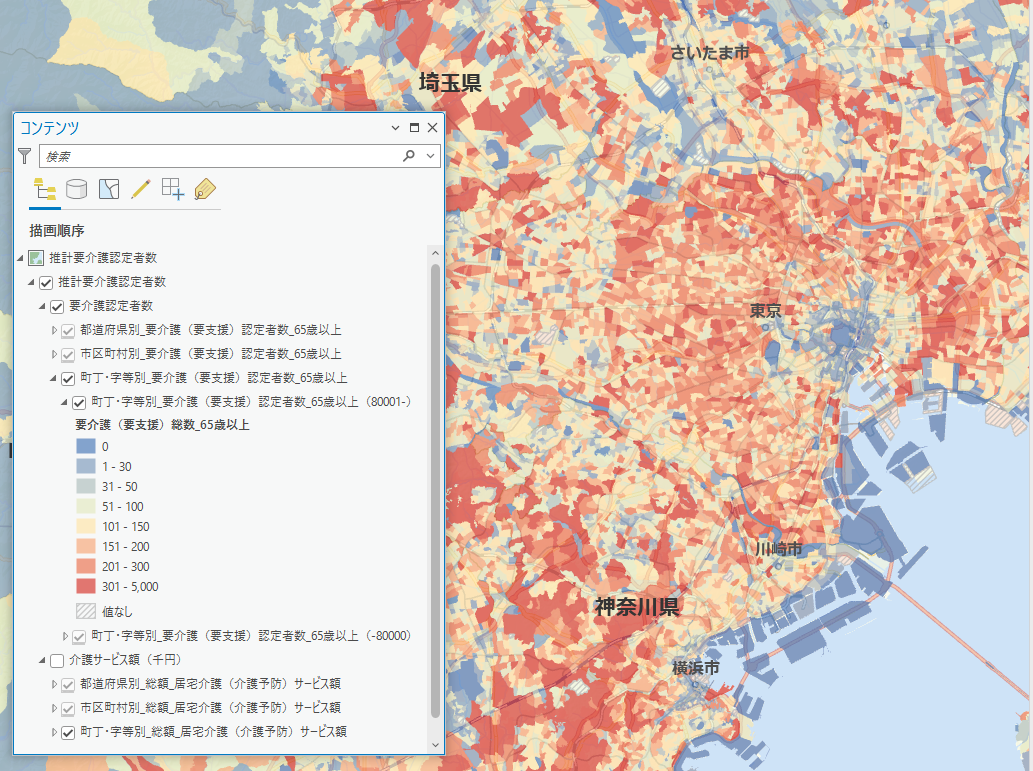
Task: Click the swatch for class 31 - 50
Action: point(86,486)
